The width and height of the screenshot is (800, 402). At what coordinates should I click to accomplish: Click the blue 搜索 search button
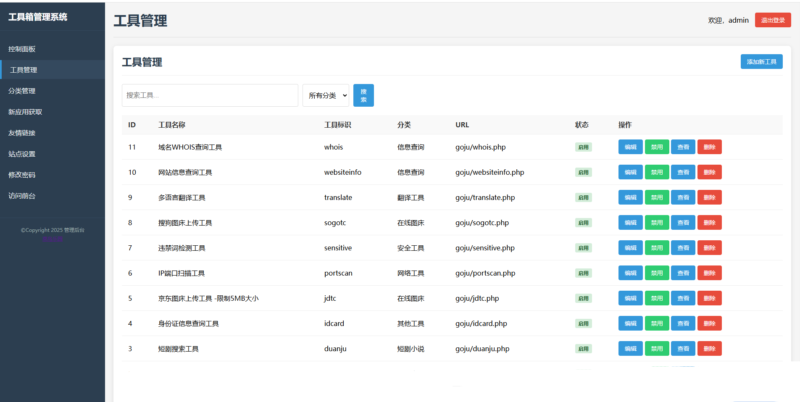364,95
